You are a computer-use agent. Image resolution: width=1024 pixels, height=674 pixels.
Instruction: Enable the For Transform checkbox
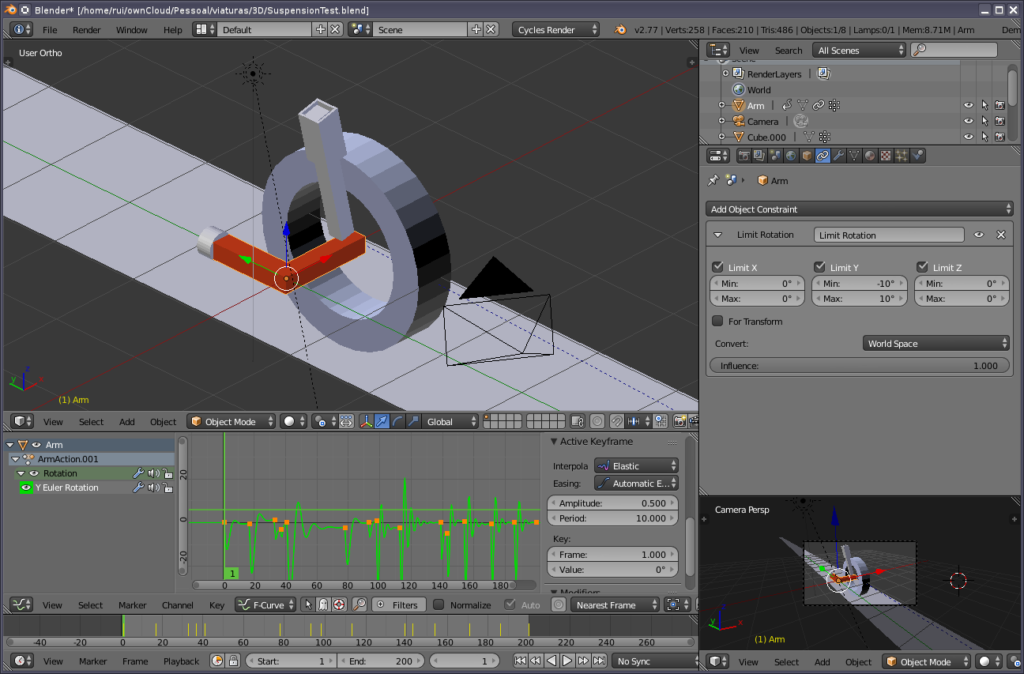pos(718,321)
